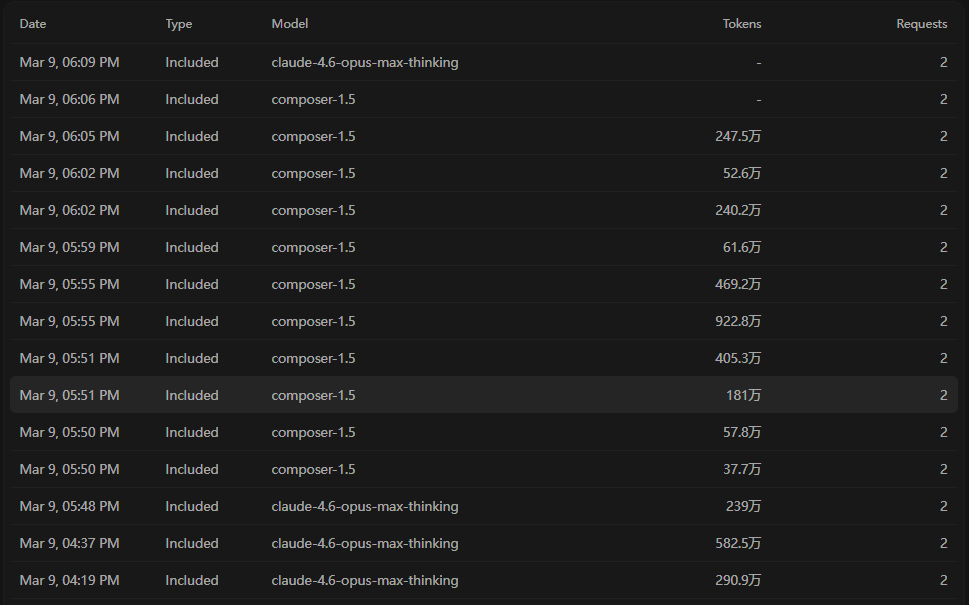Click the 247.5万 tokens value
The image size is (969, 605).
pos(738,136)
